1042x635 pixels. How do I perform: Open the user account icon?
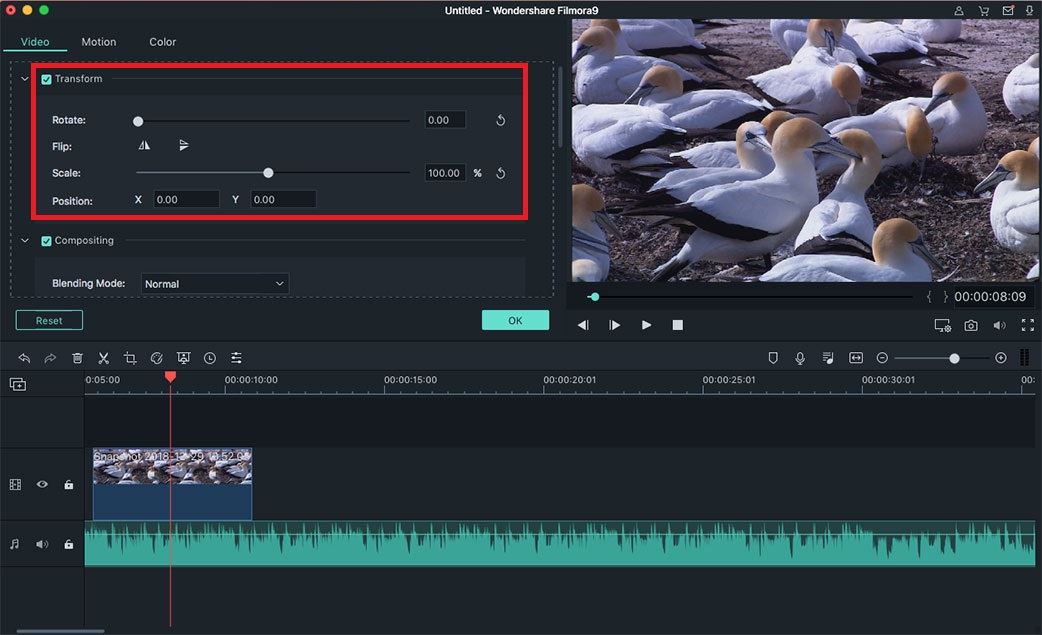959,11
